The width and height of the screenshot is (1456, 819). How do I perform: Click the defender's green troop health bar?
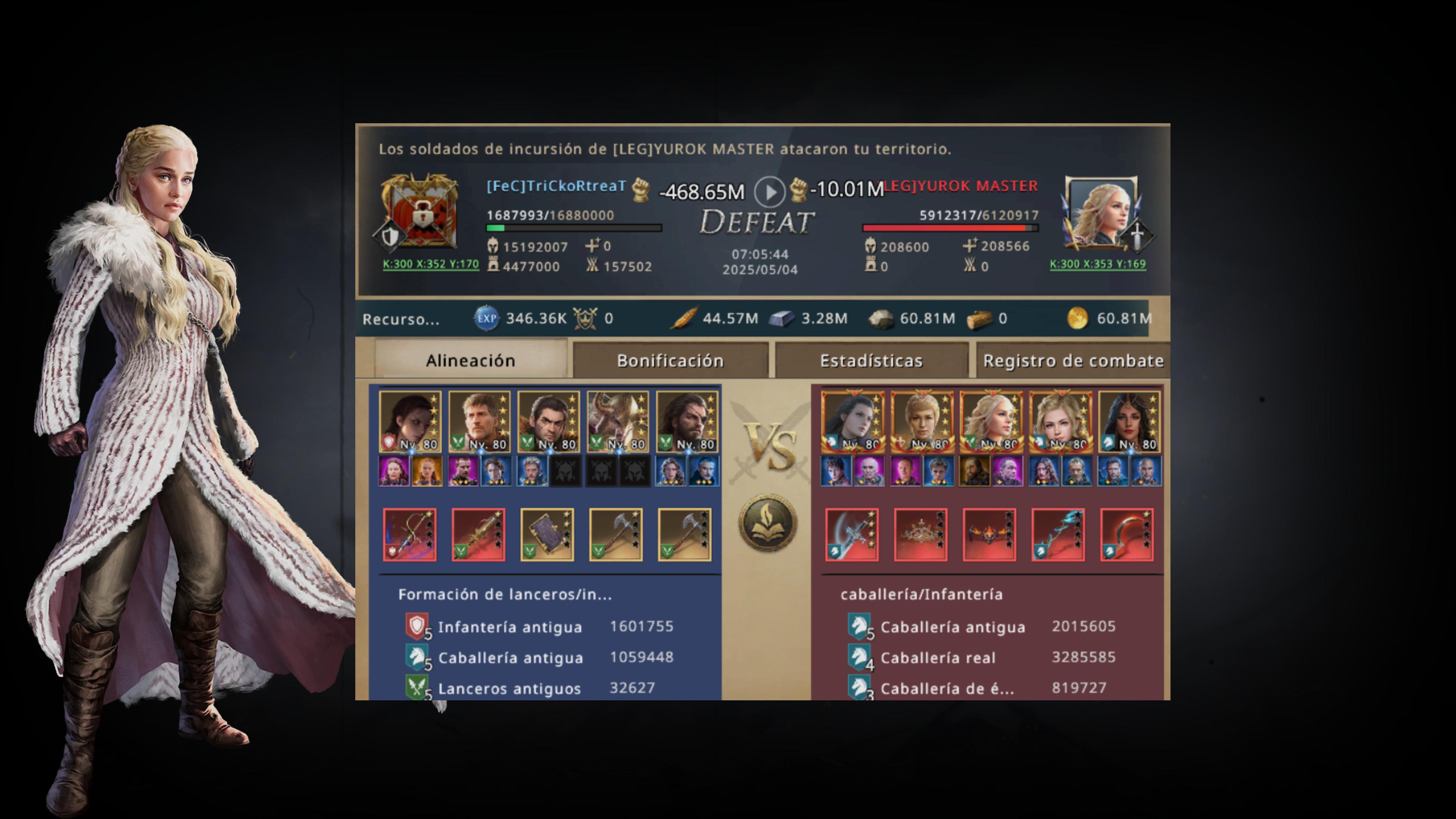(x=574, y=228)
